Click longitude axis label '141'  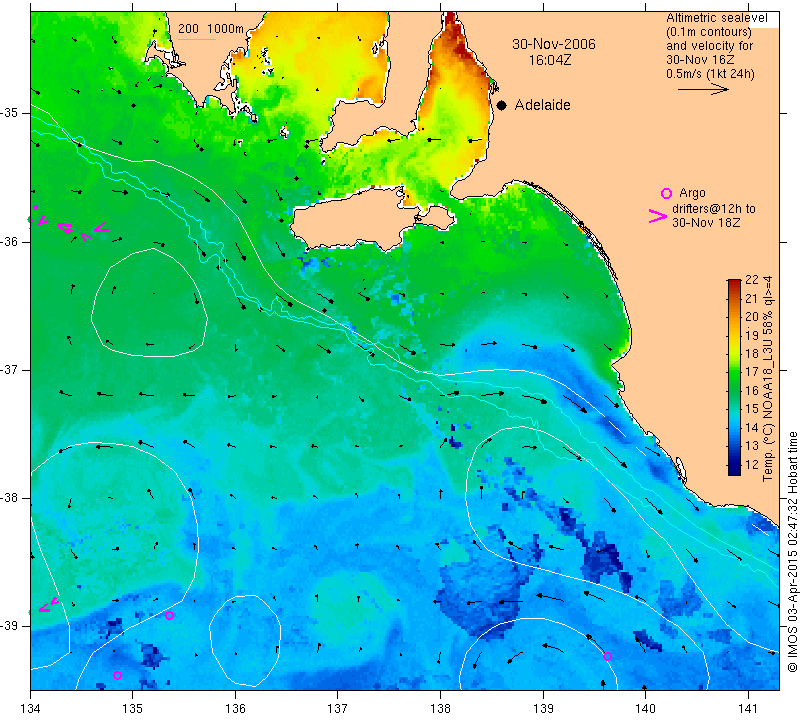coord(748,708)
